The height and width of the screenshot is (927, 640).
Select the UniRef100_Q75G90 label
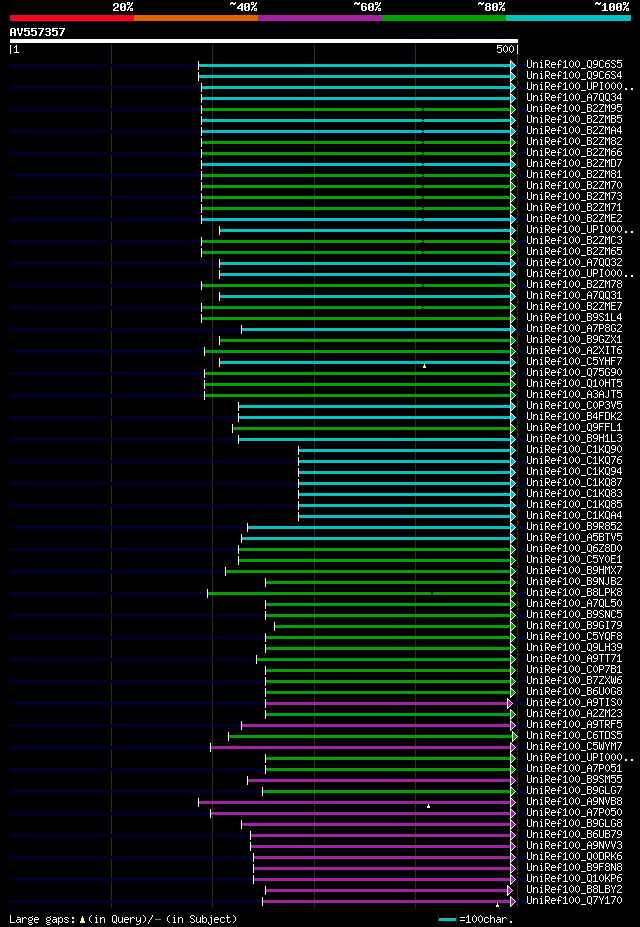pyautogui.click(x=574, y=373)
